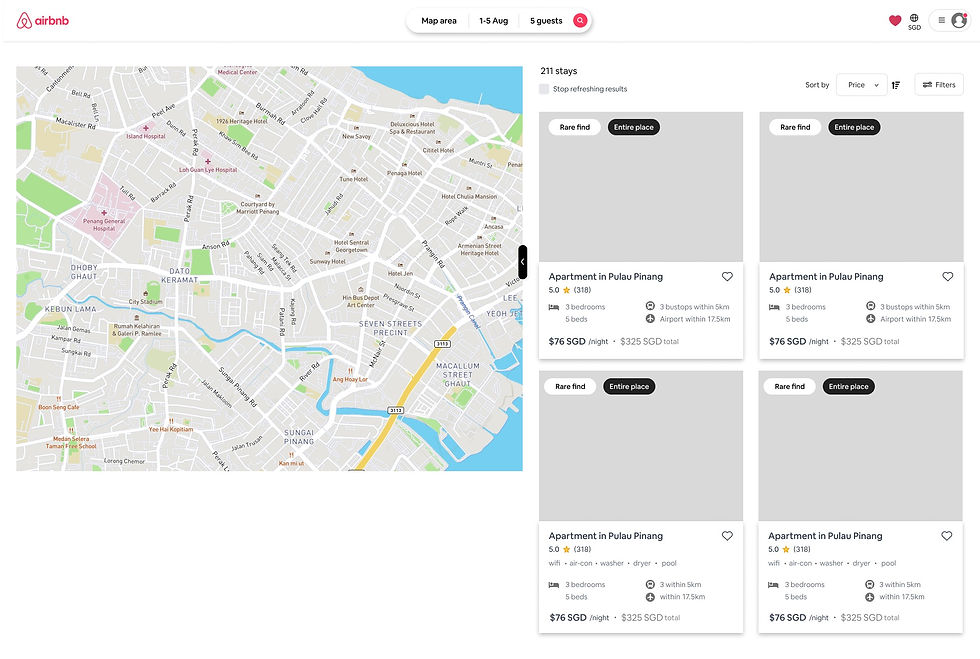Open the hamburger account menu

pyautogui.click(x=941, y=21)
